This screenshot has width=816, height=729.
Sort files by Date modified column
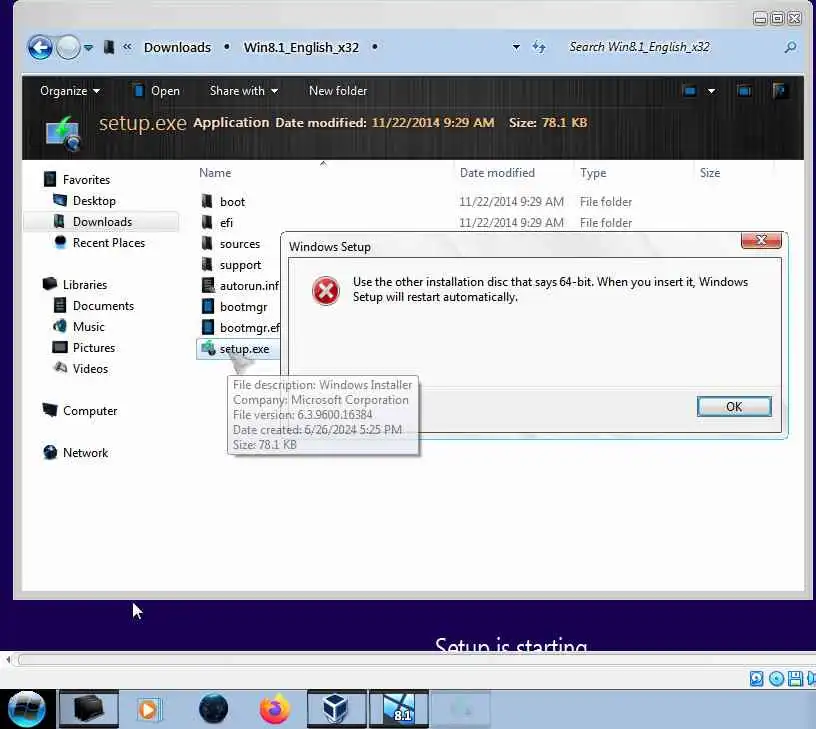[497, 173]
